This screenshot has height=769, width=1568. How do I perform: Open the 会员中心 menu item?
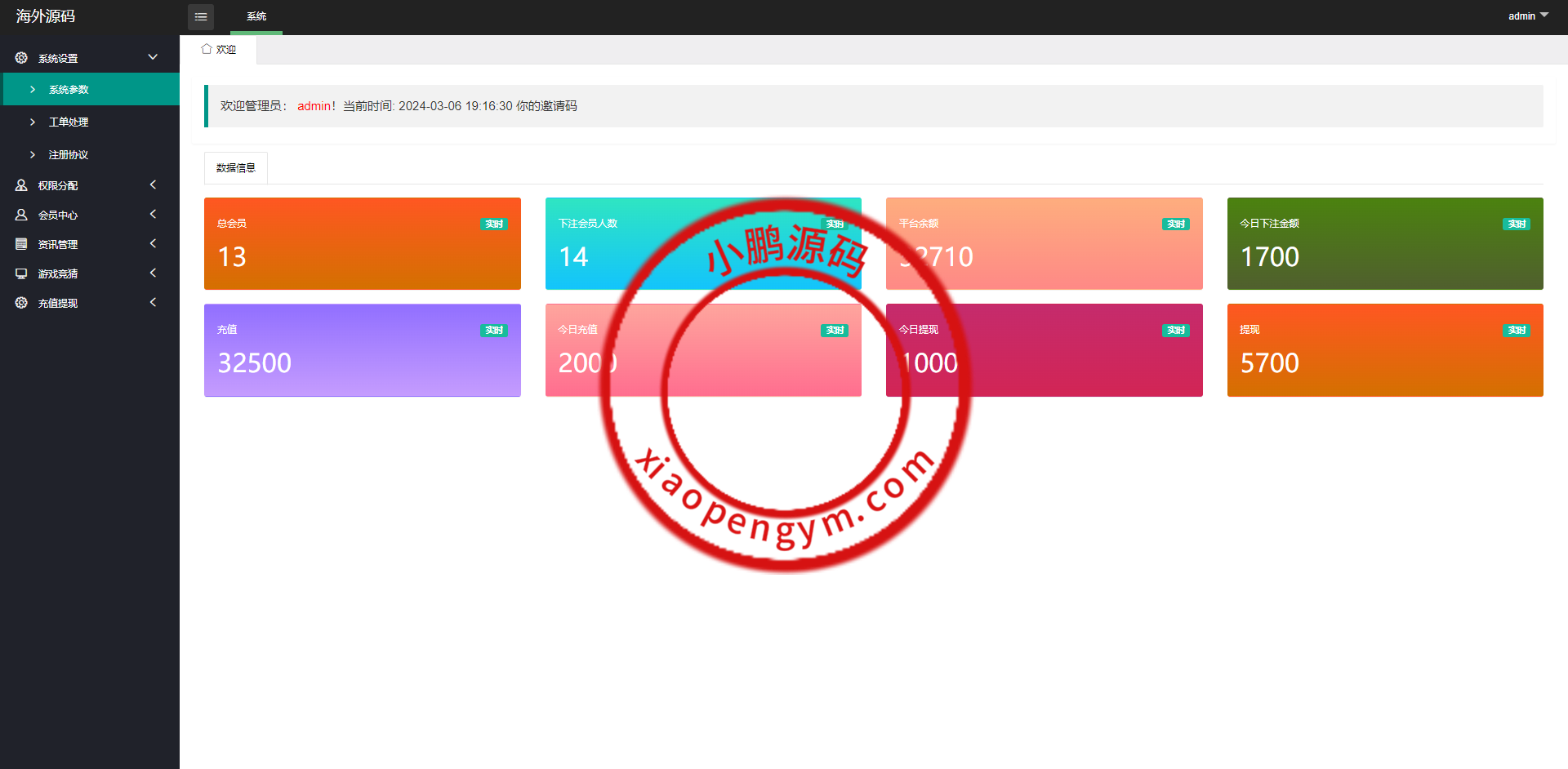pyautogui.click(x=90, y=215)
